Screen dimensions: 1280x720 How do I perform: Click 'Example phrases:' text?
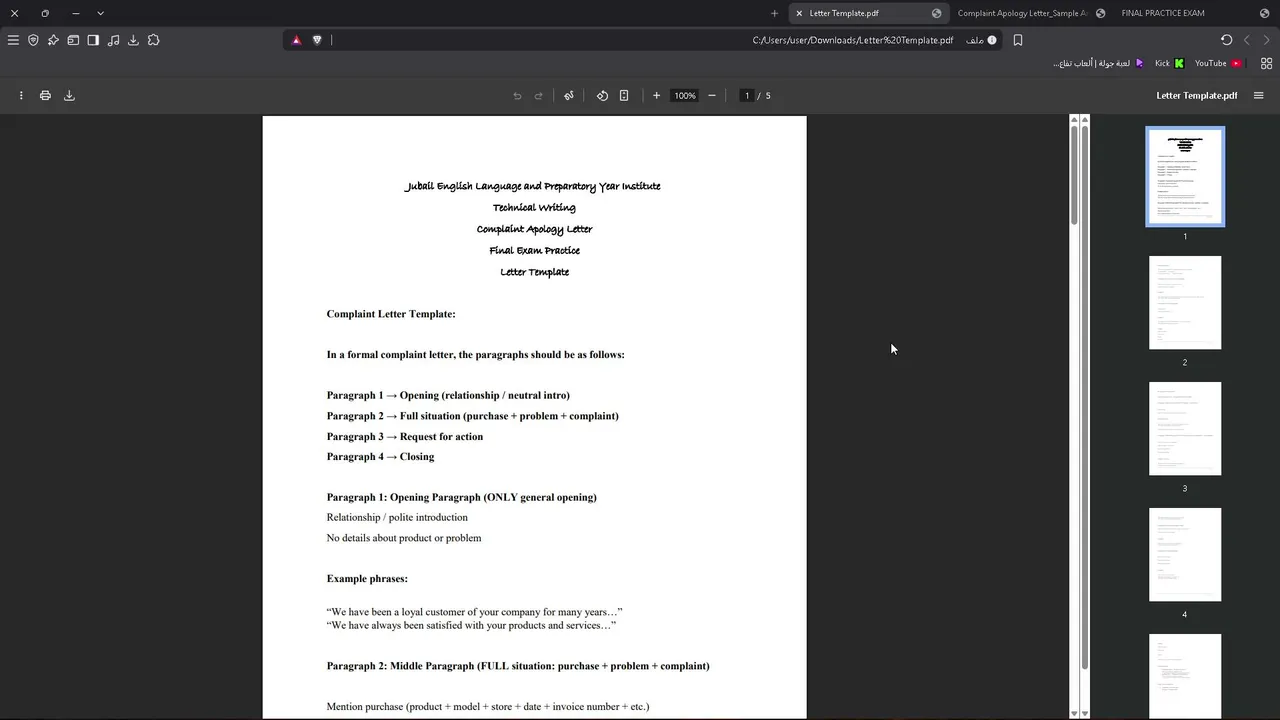(x=367, y=578)
